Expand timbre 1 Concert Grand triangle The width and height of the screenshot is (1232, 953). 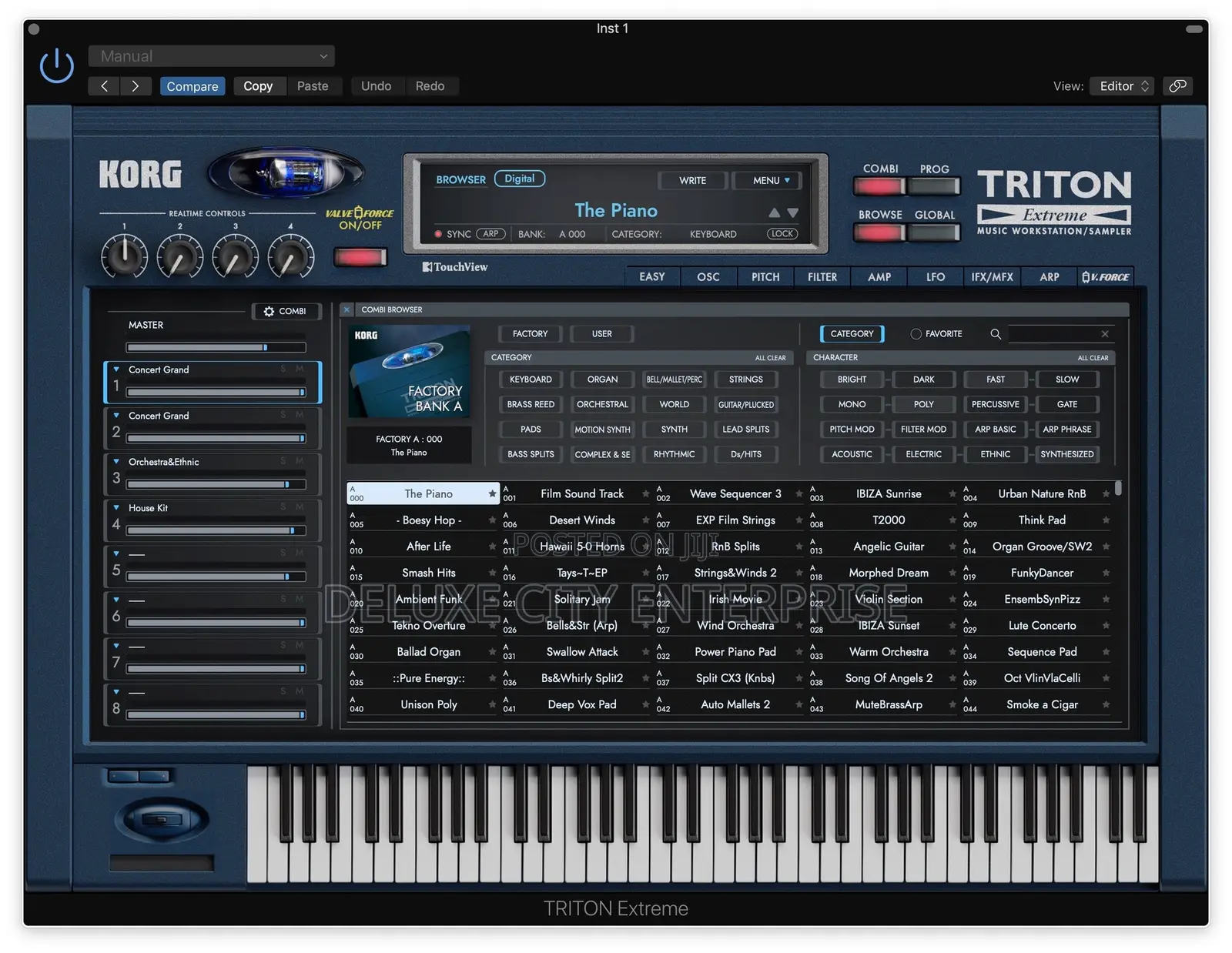116,369
